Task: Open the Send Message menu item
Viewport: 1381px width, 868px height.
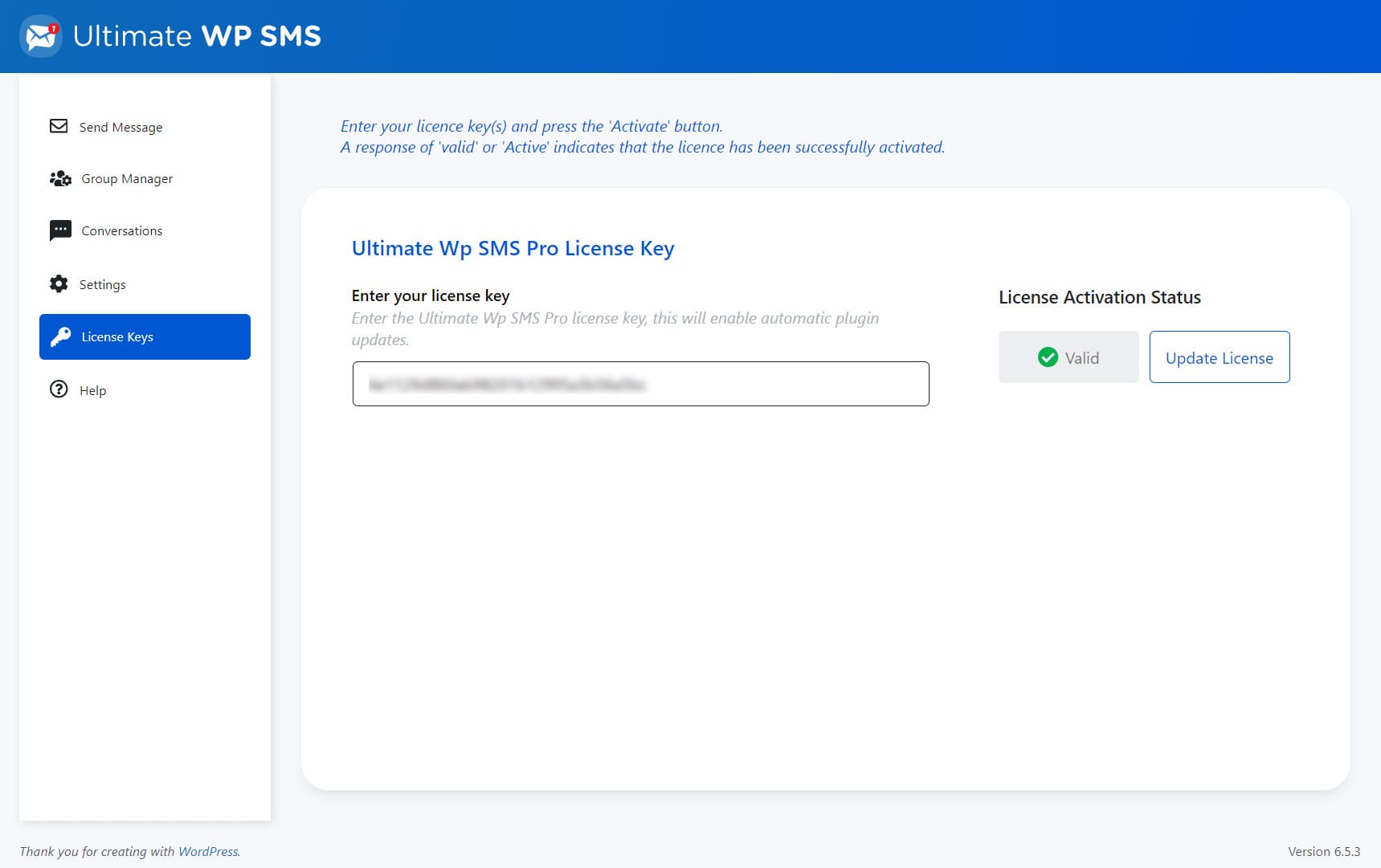Action: 145,127
